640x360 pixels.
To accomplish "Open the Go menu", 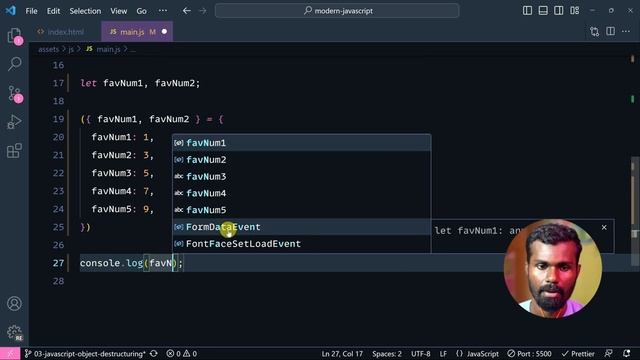I will (x=141, y=11).
